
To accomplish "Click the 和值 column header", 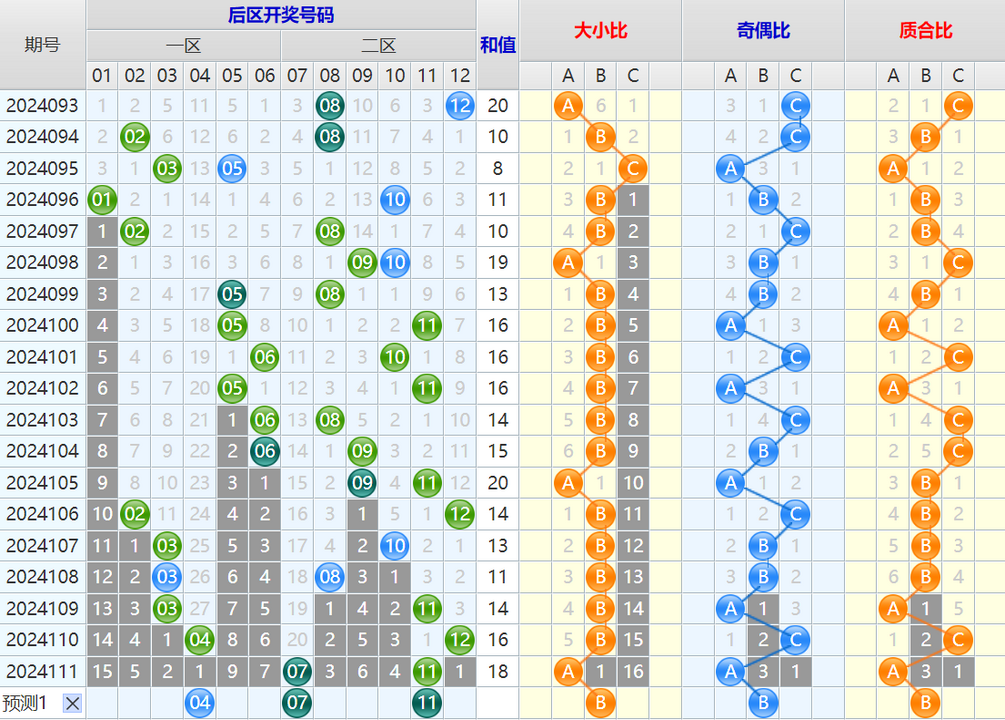I will click(x=498, y=44).
